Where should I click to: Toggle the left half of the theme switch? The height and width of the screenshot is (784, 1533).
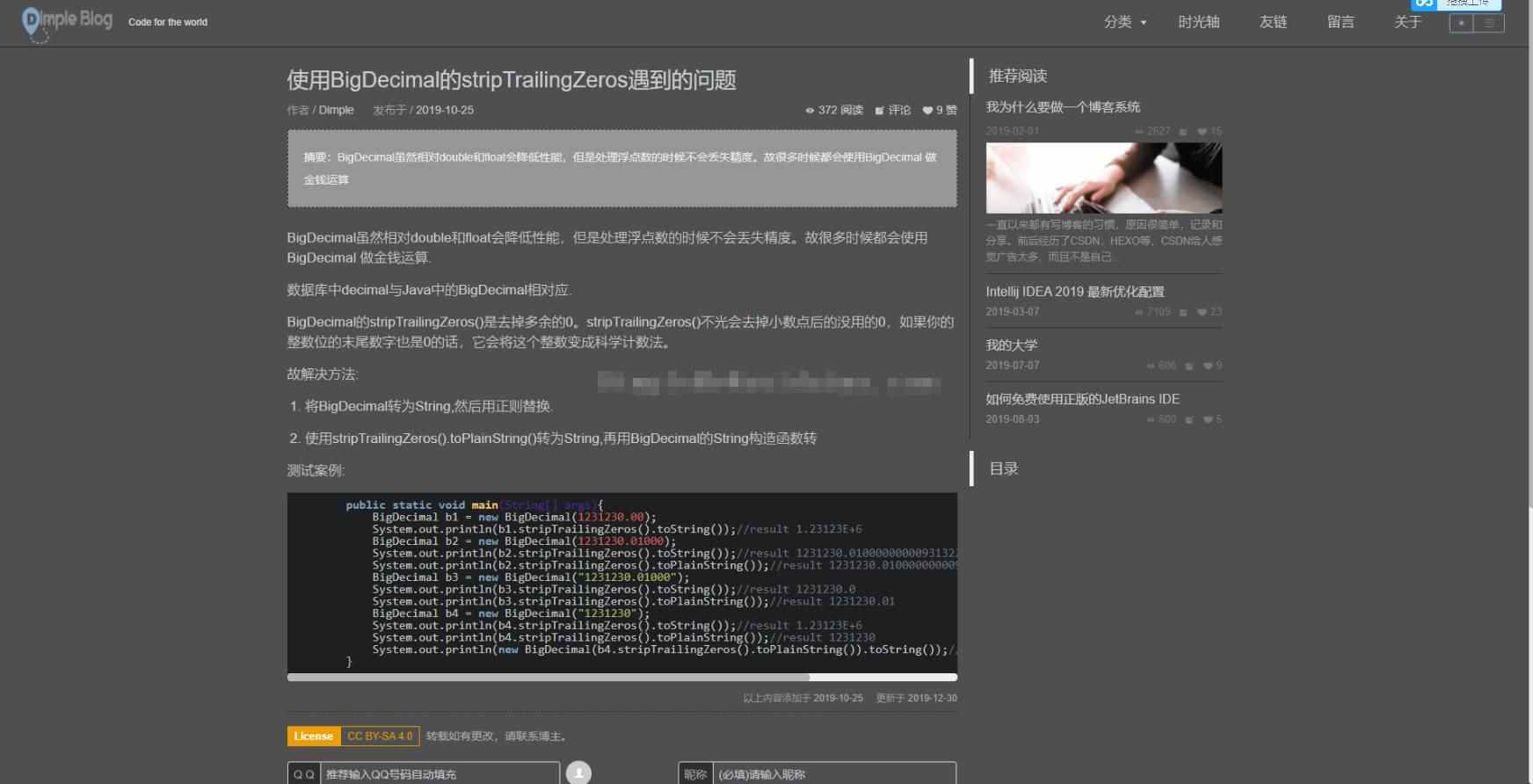point(1462,23)
